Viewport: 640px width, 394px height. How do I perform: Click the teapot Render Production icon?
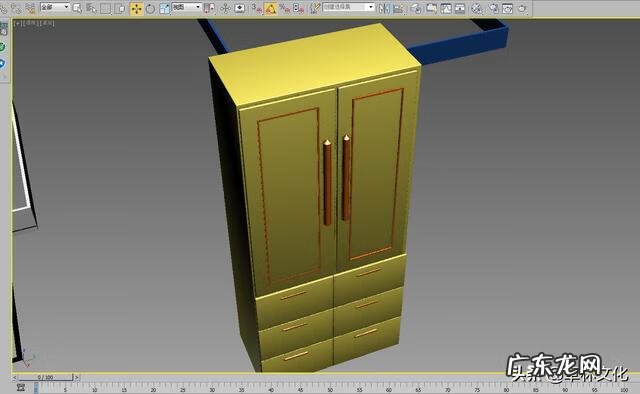pos(522,9)
